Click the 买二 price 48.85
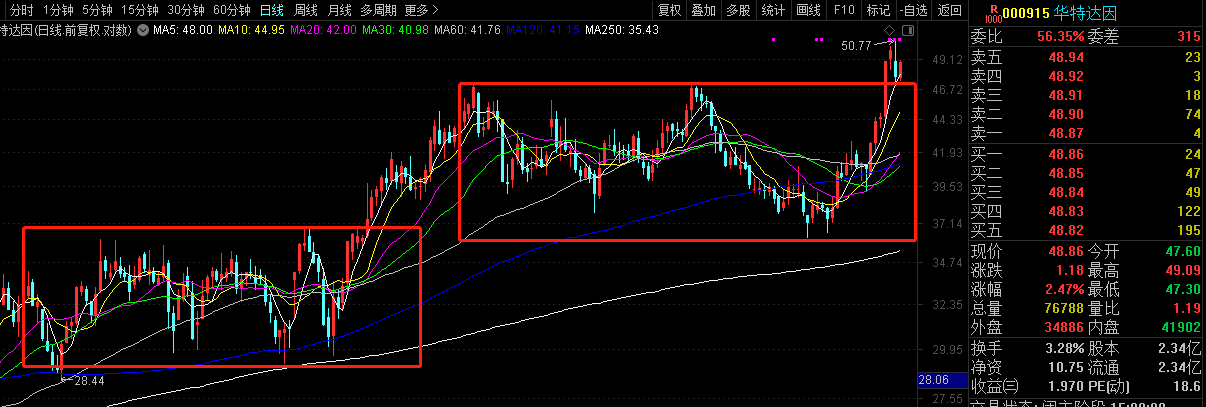Screen dimensions: 1206x407 (x=1064, y=173)
